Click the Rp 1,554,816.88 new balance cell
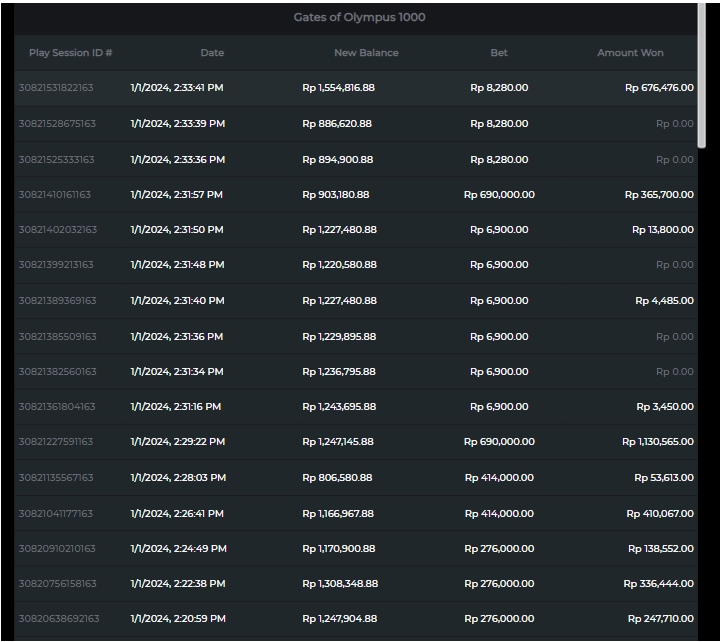 click(338, 88)
